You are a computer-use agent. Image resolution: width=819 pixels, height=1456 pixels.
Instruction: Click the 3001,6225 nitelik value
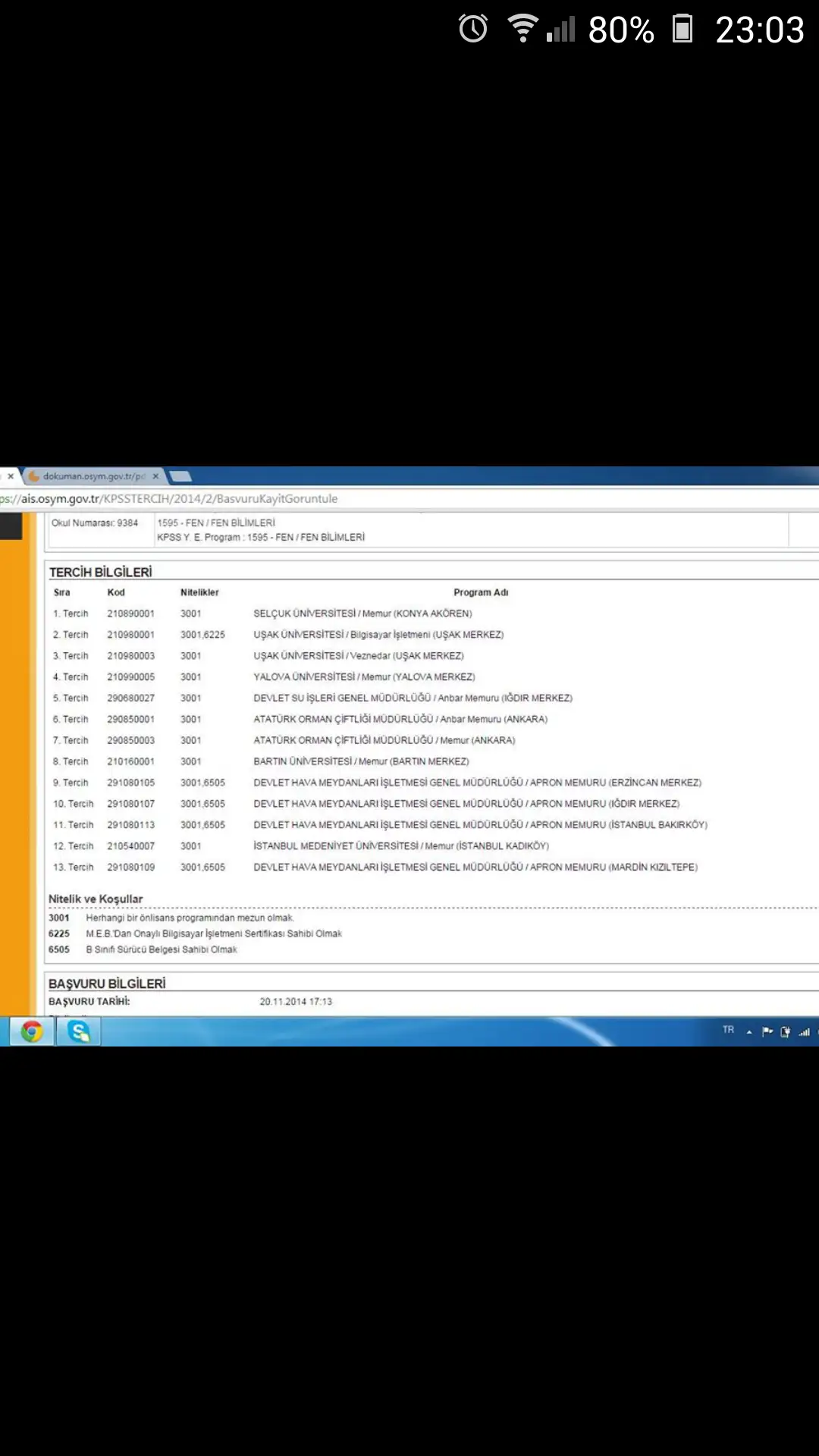(x=202, y=635)
